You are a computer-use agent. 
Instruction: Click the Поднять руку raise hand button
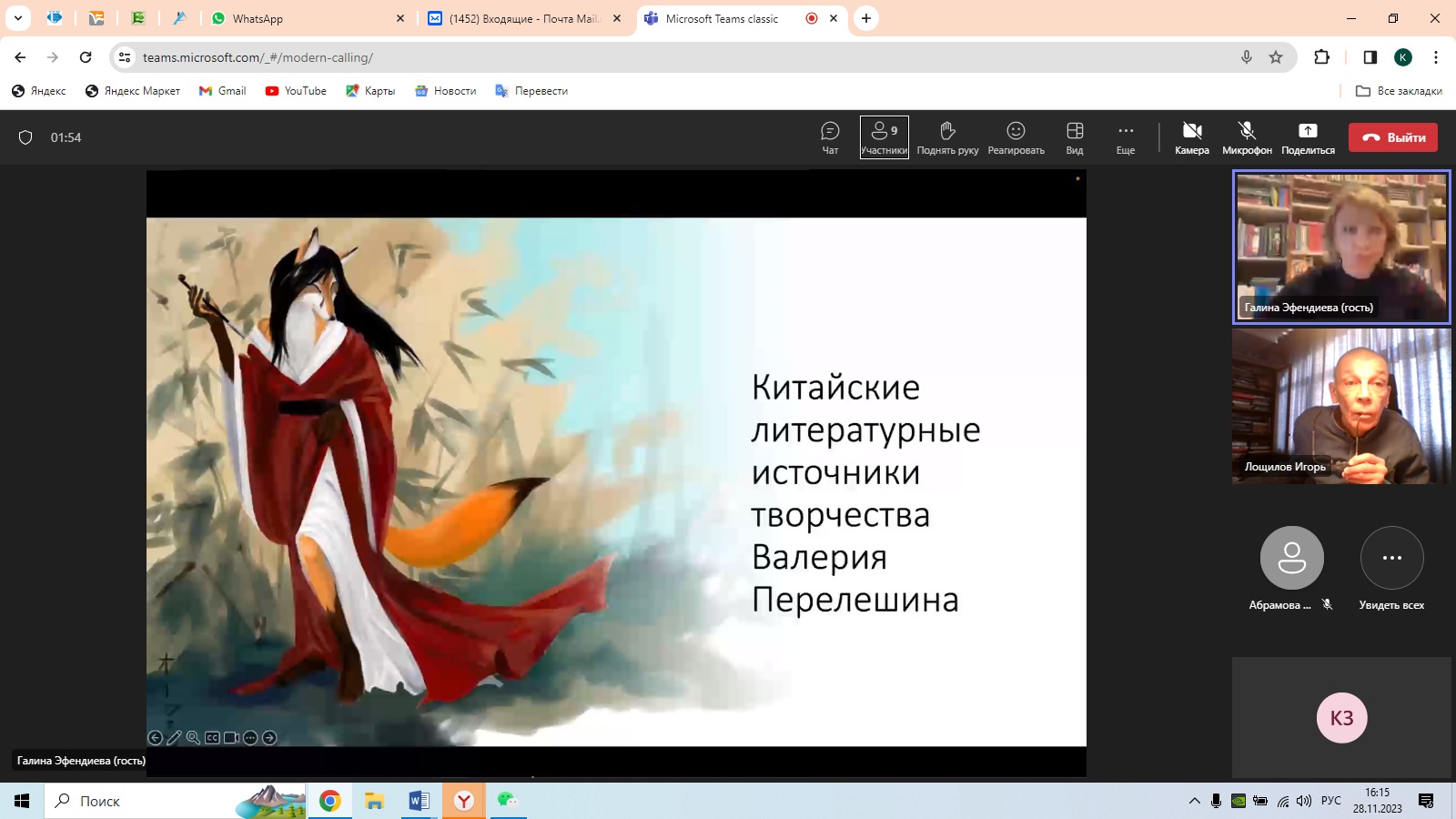pyautogui.click(x=947, y=137)
